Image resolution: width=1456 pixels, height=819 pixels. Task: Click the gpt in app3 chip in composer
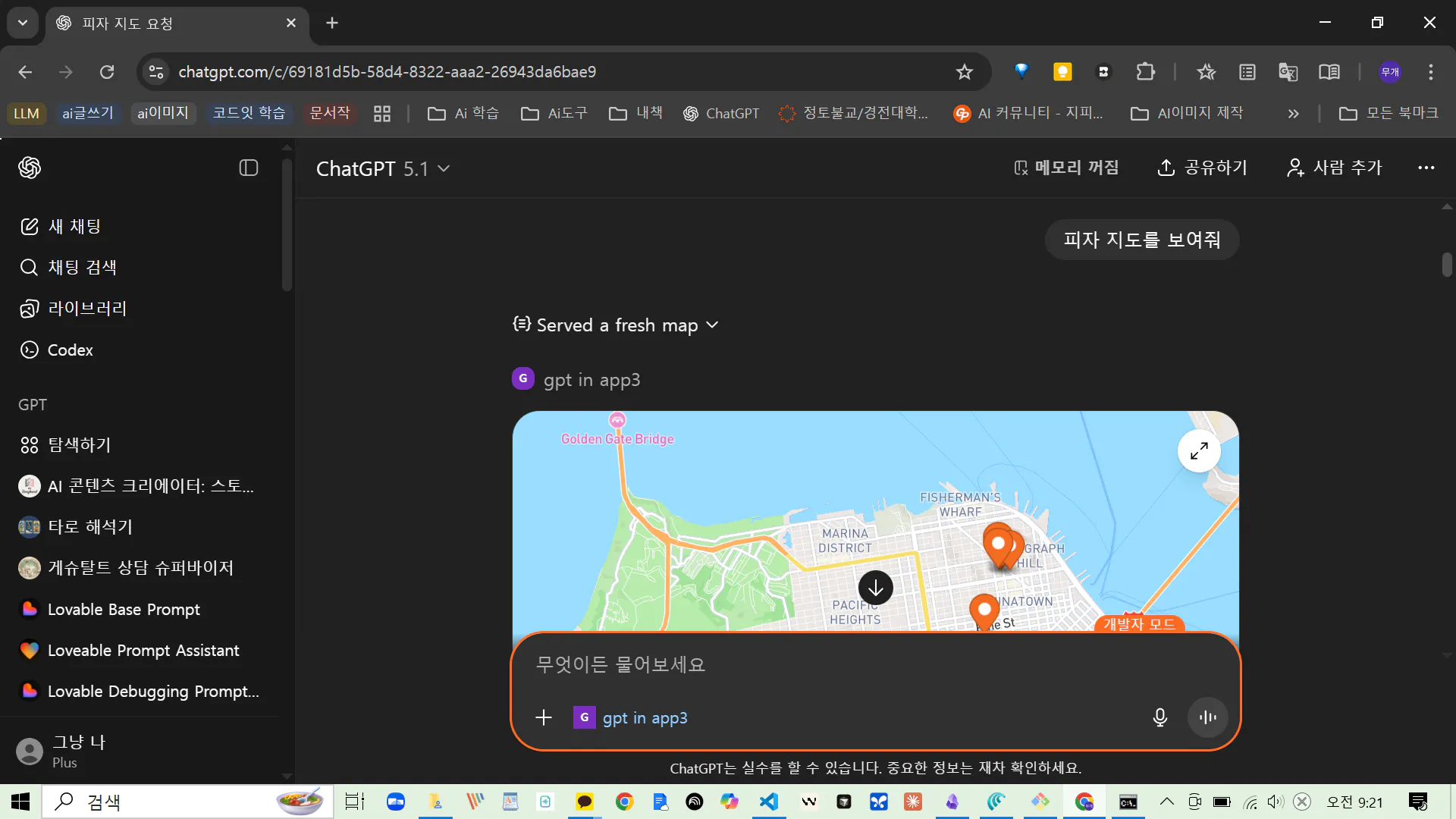tap(631, 717)
